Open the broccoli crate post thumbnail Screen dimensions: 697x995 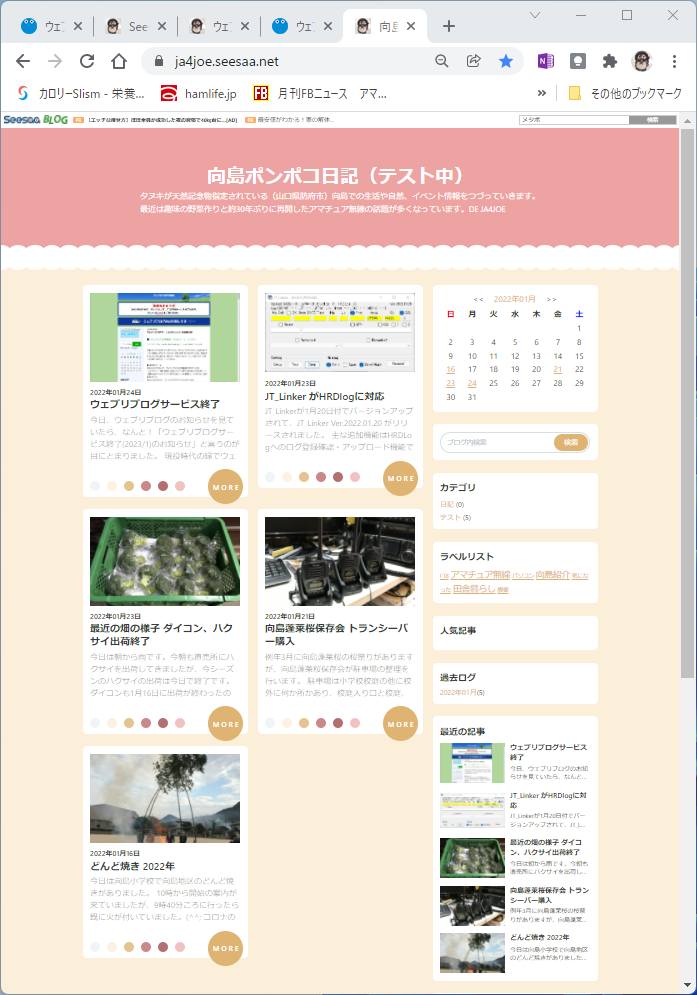[x=165, y=561]
